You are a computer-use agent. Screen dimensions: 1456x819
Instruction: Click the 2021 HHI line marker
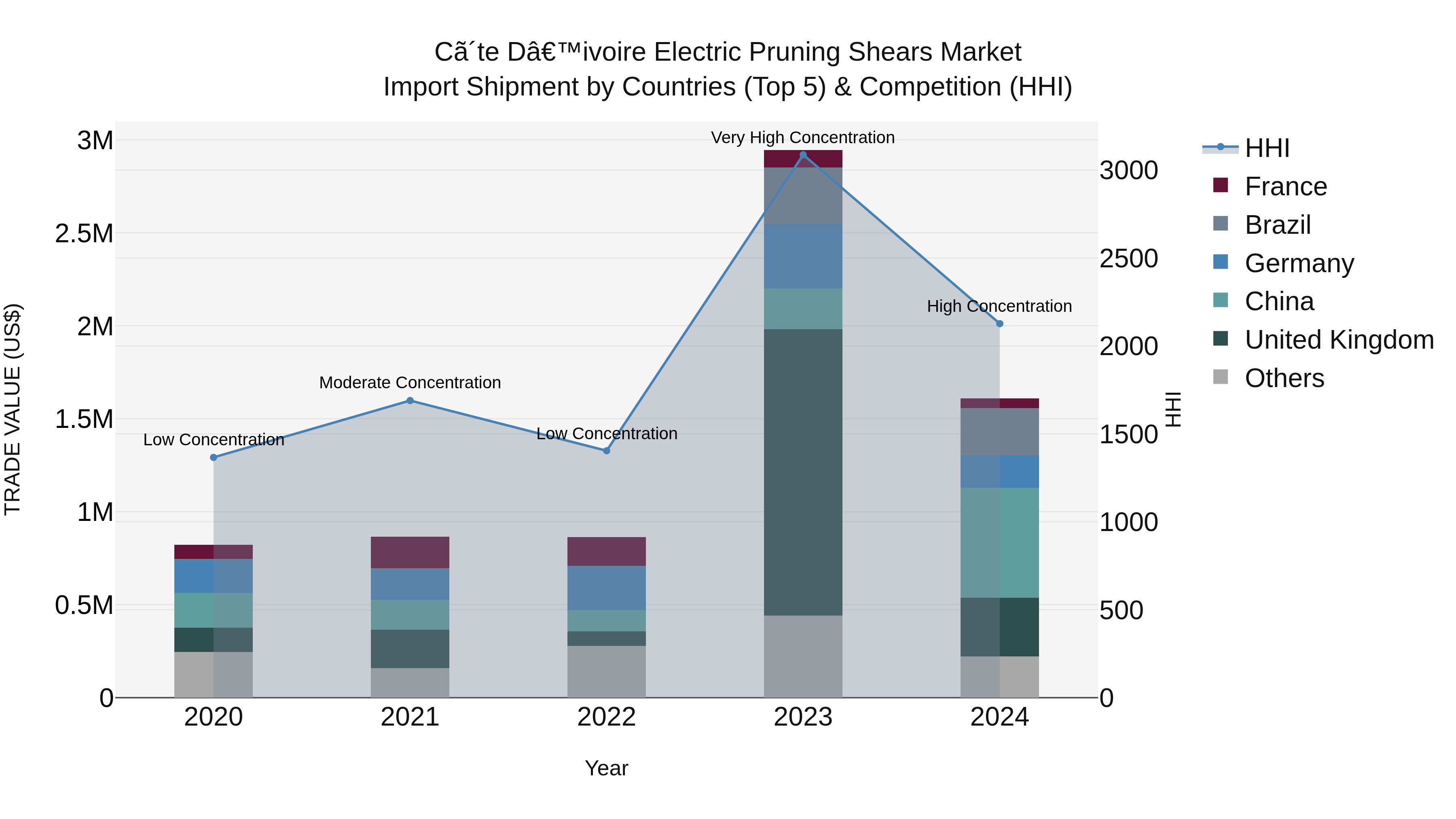(410, 401)
